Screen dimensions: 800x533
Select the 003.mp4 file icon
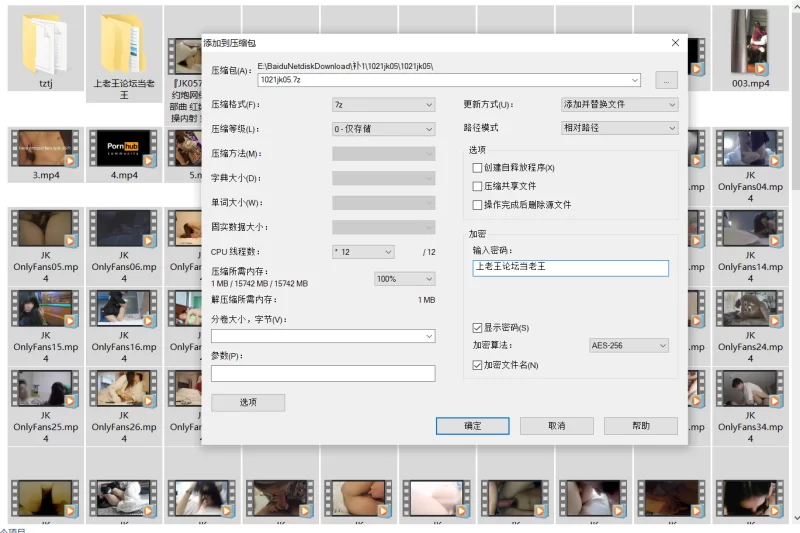(750, 42)
